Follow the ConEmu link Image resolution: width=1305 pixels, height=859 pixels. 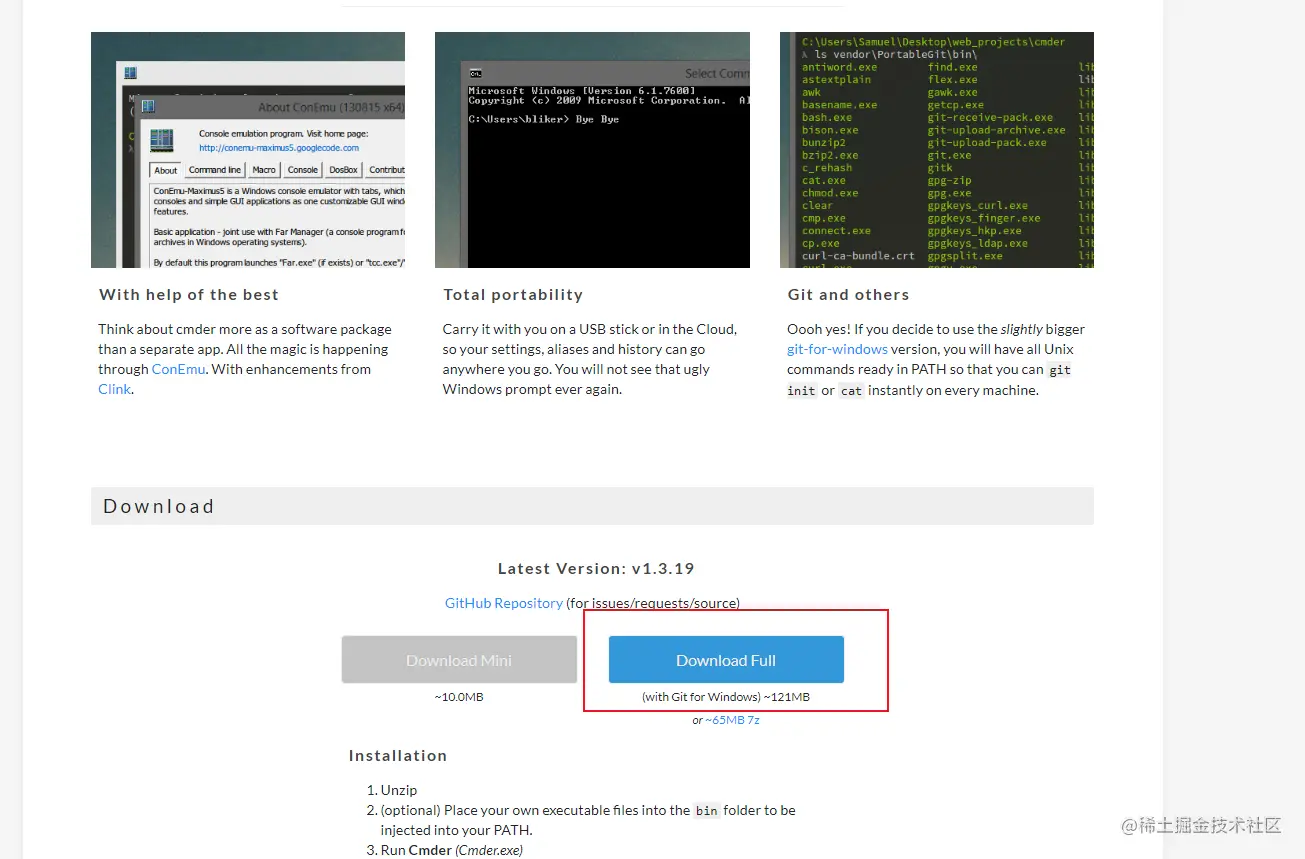pos(179,369)
